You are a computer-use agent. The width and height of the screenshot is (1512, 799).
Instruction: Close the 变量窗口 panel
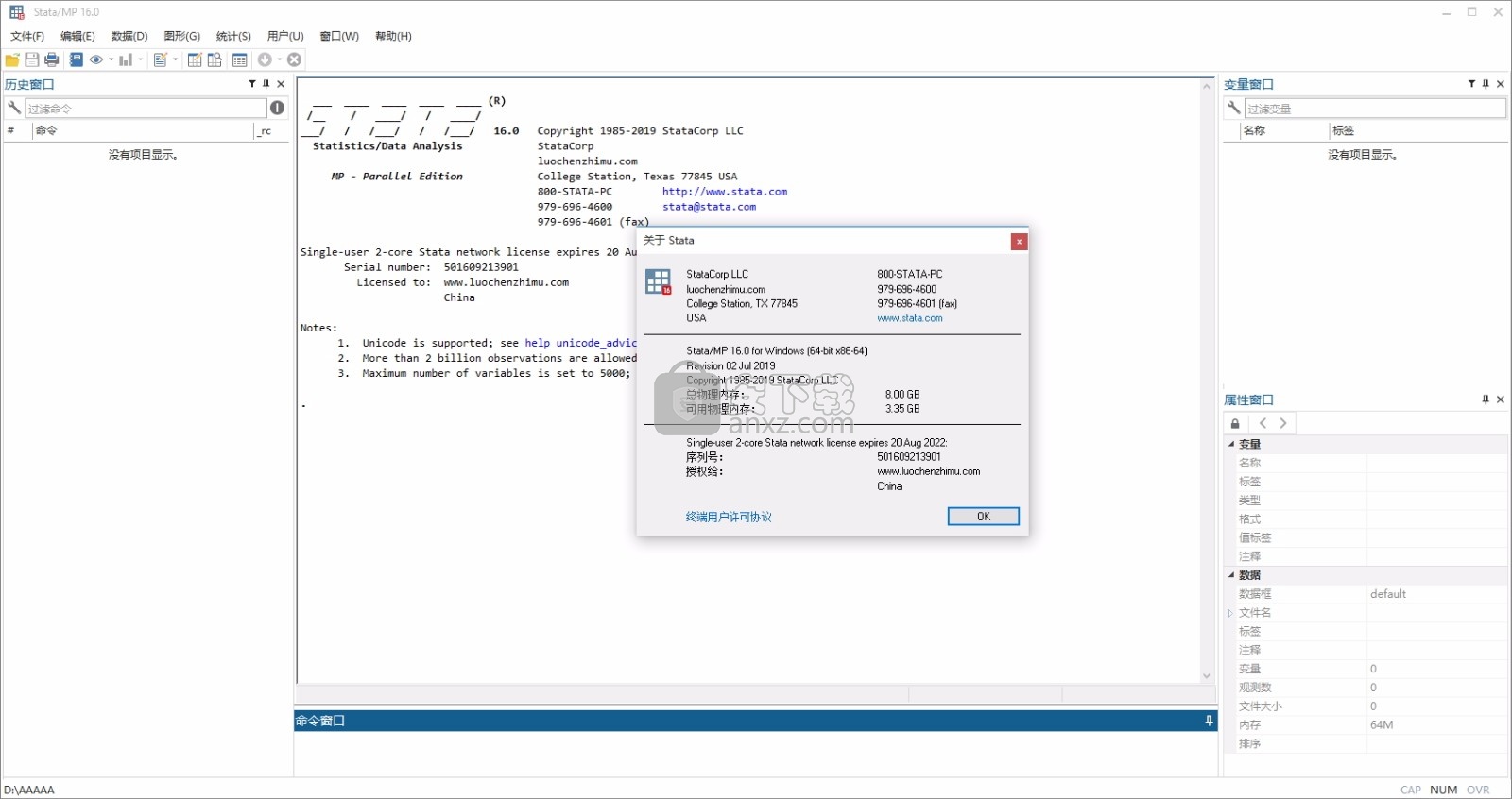click(x=1501, y=84)
